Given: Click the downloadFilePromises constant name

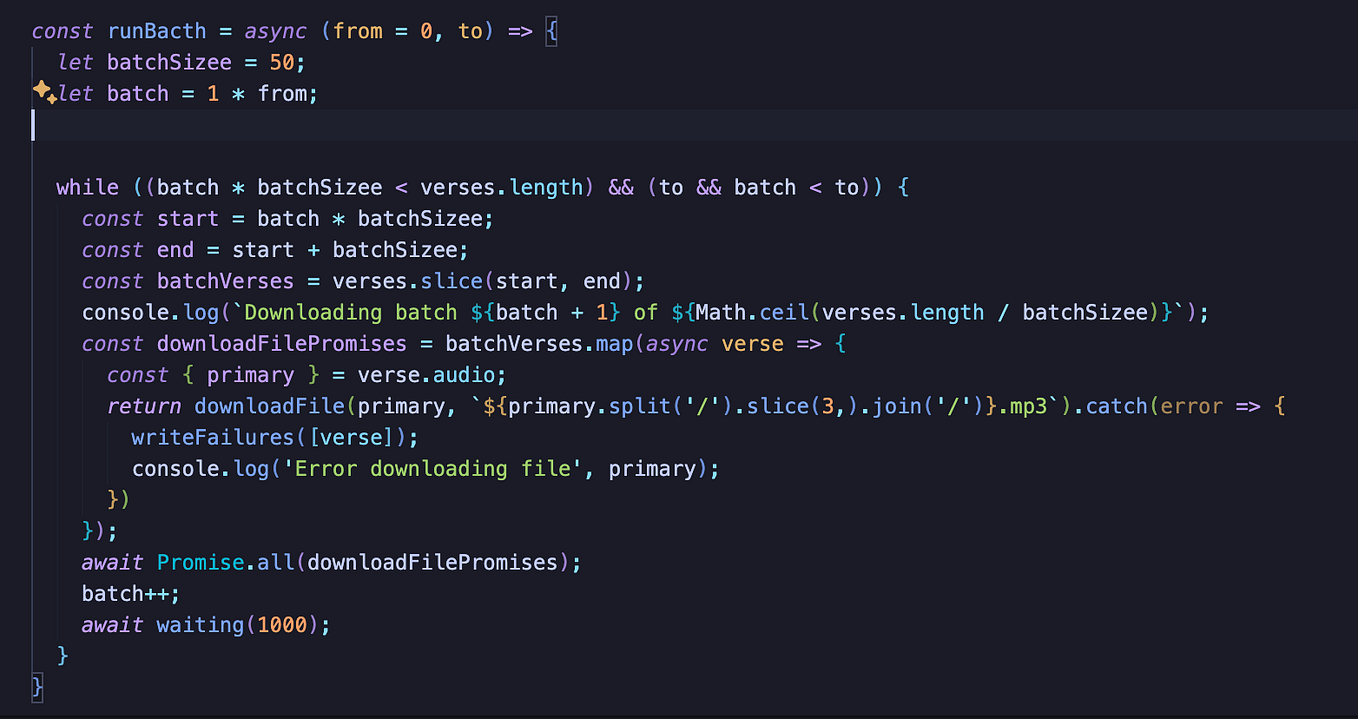Looking at the screenshot, I should (281, 343).
